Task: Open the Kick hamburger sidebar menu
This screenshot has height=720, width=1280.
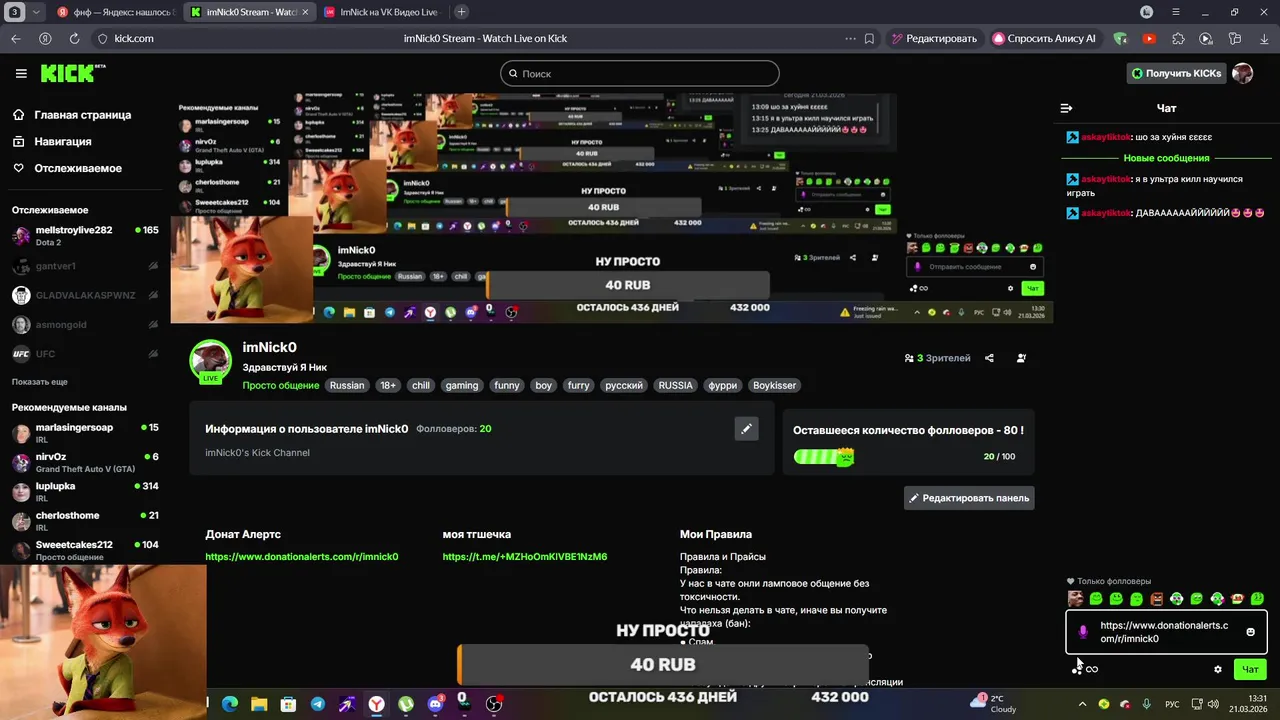Action: point(21,73)
